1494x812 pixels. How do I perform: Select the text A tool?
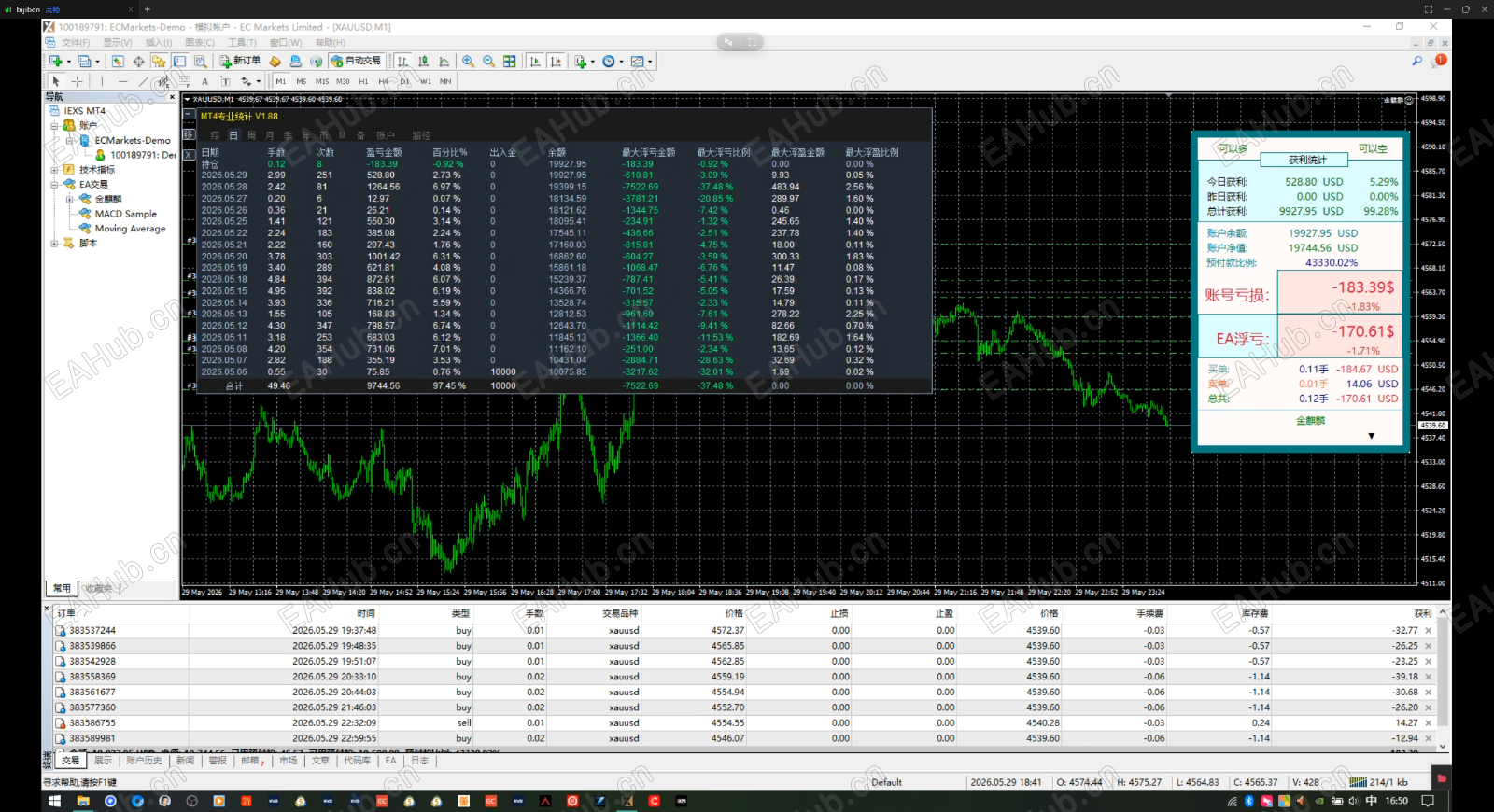pos(204,81)
